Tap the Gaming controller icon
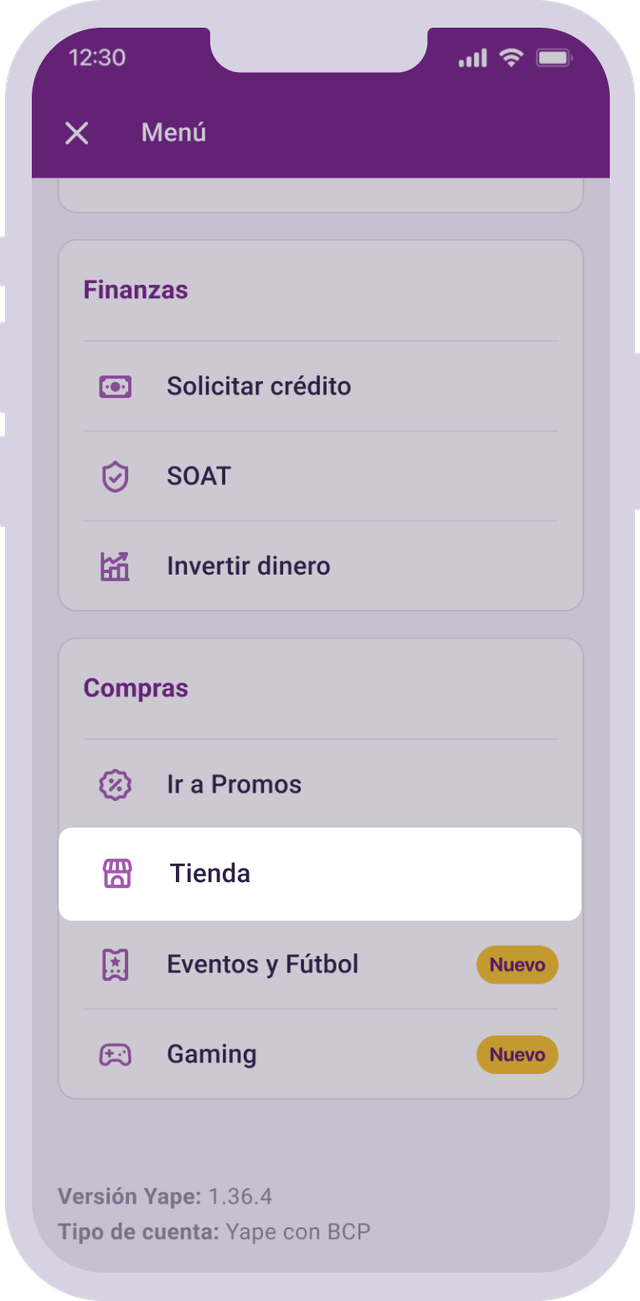 tap(115, 1054)
